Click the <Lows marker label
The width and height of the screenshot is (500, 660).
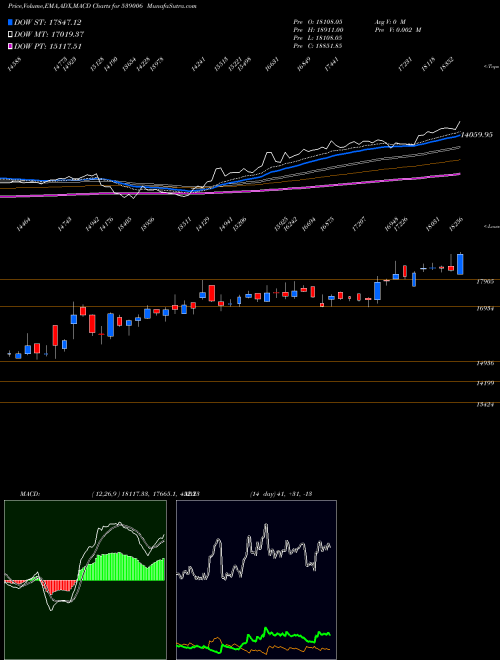pyautogui.click(x=492, y=226)
